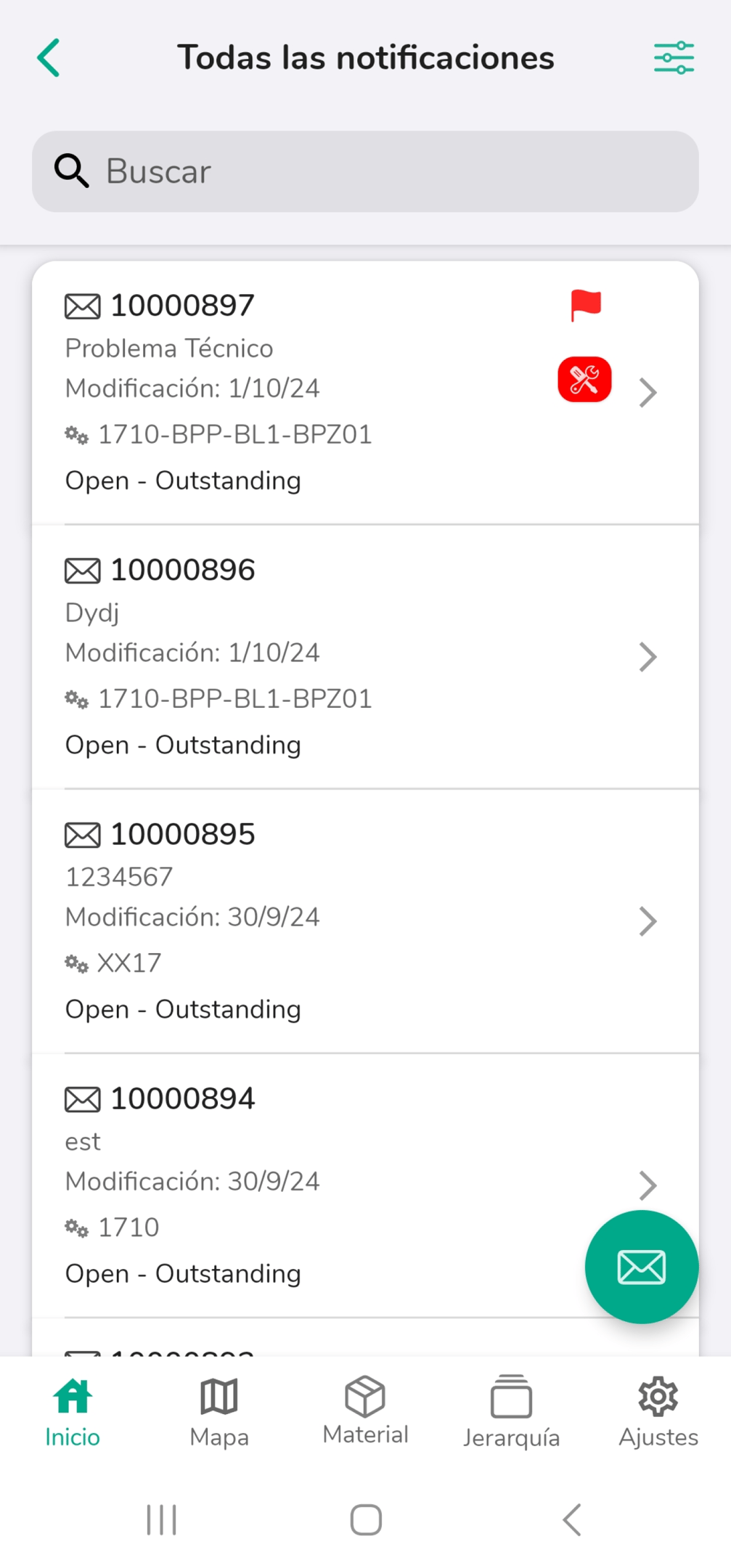Go to the Ajustes tab

click(658, 1413)
